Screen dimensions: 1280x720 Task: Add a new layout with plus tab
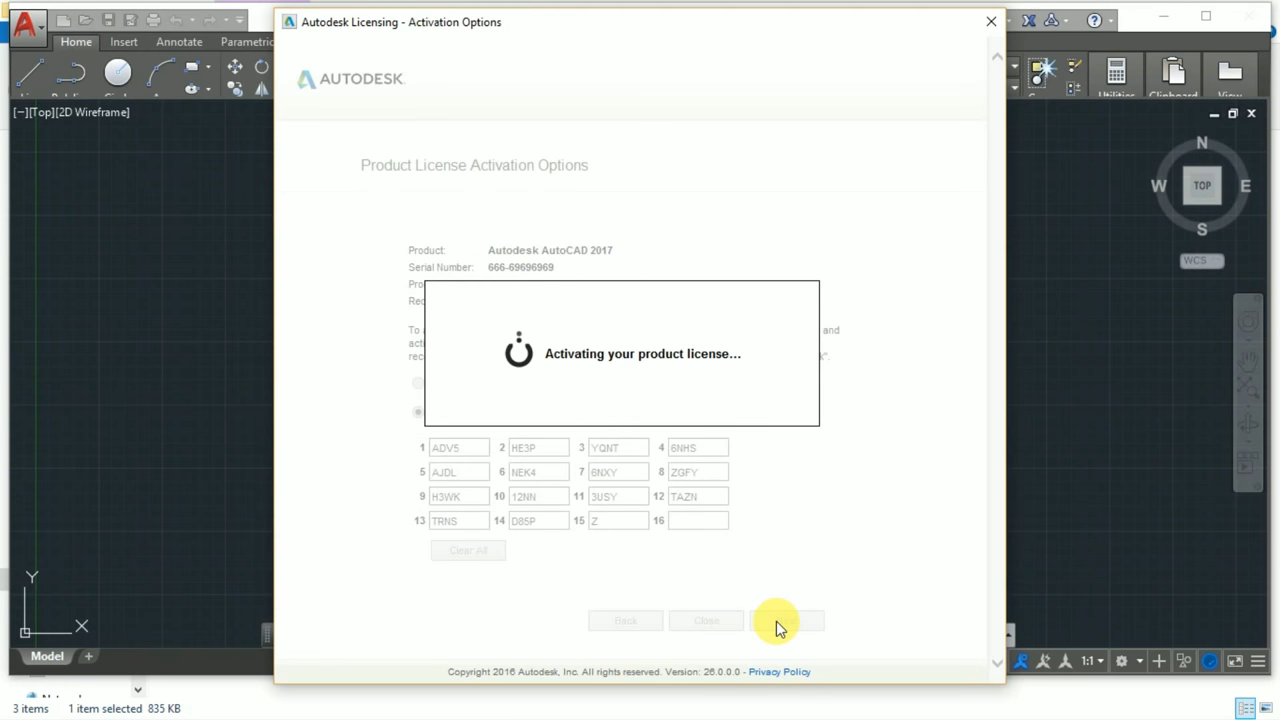pos(88,656)
